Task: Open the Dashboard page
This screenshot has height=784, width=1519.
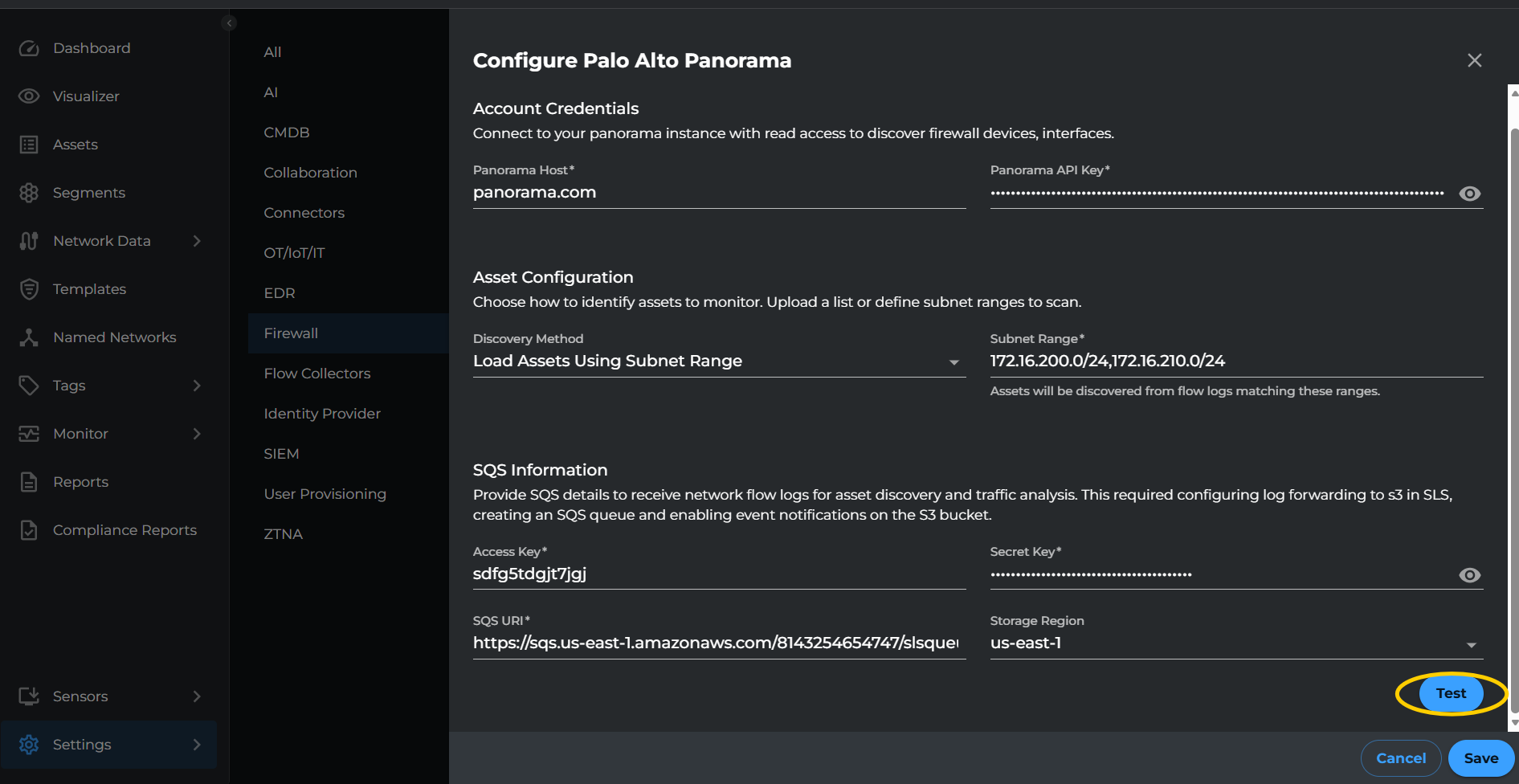Action: (x=92, y=47)
